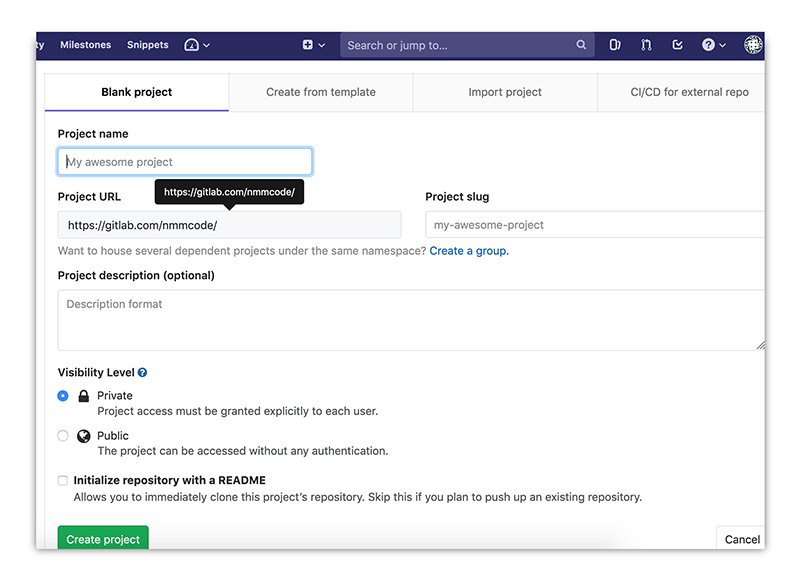Click the globe icon beside Public
Screen dimensions: 800x584
[83, 435]
